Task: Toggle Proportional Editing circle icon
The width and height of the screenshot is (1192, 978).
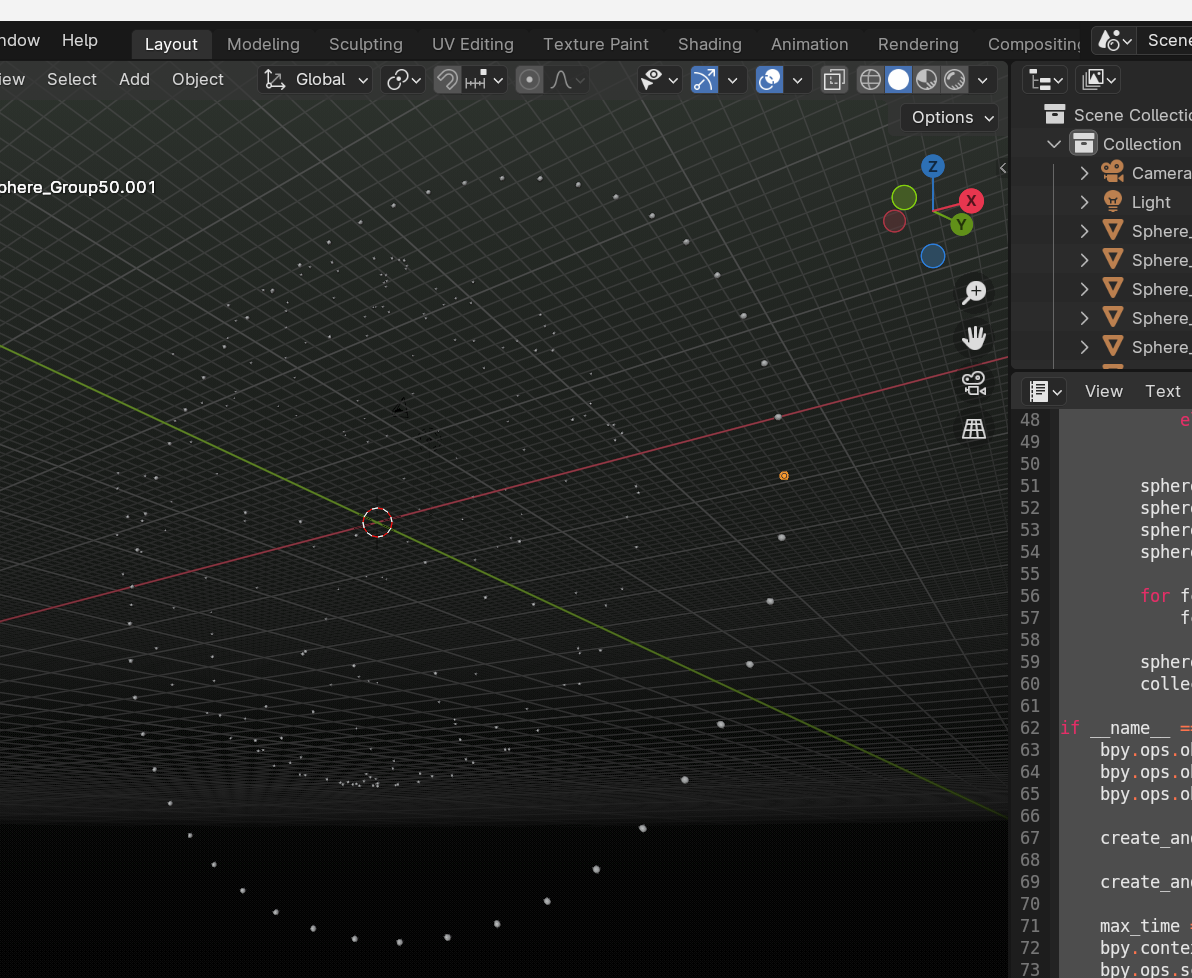Action: point(529,79)
